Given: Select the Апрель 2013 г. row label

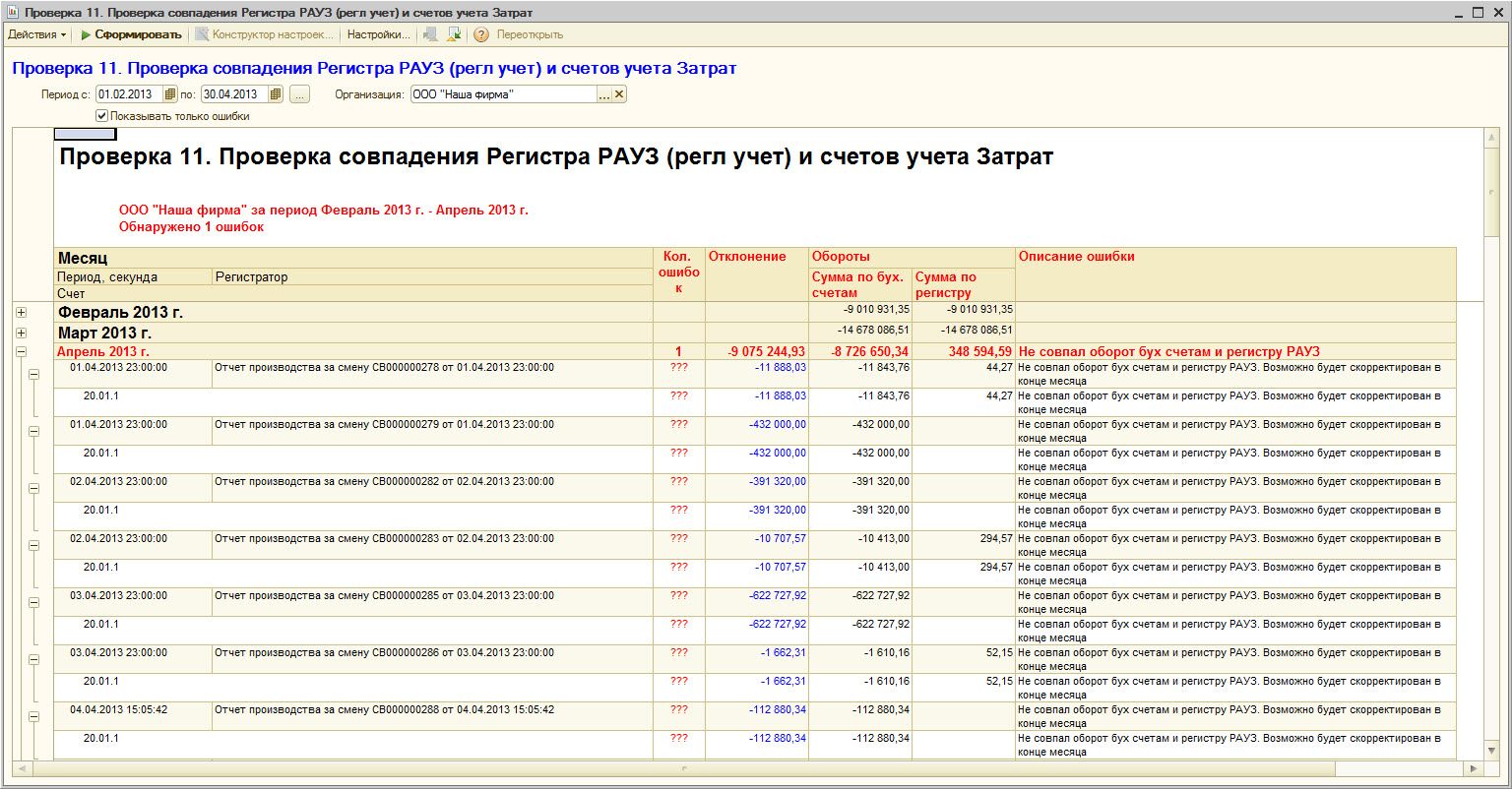Looking at the screenshot, I should 103,351.
